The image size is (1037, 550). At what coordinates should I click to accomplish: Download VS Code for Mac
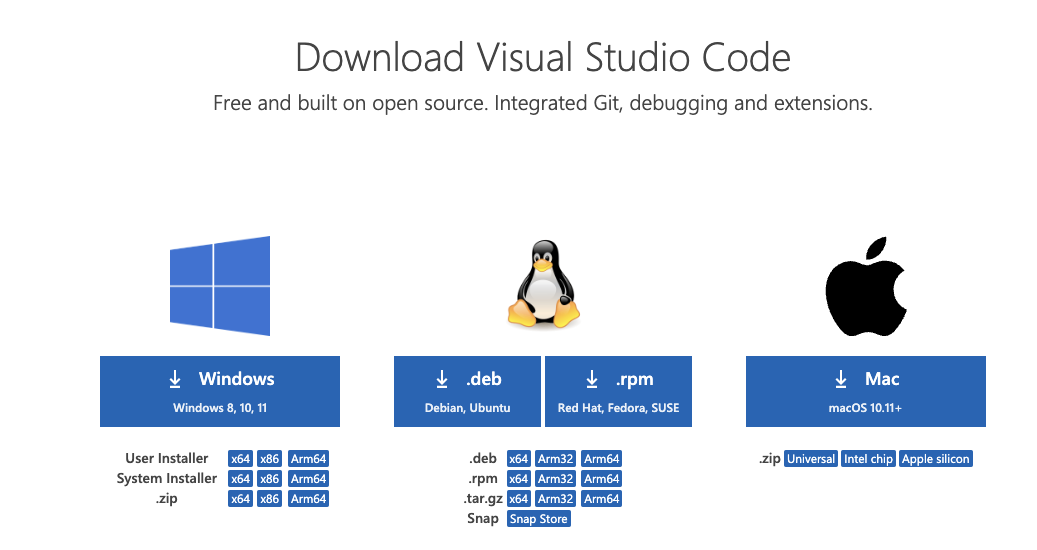coord(866,391)
